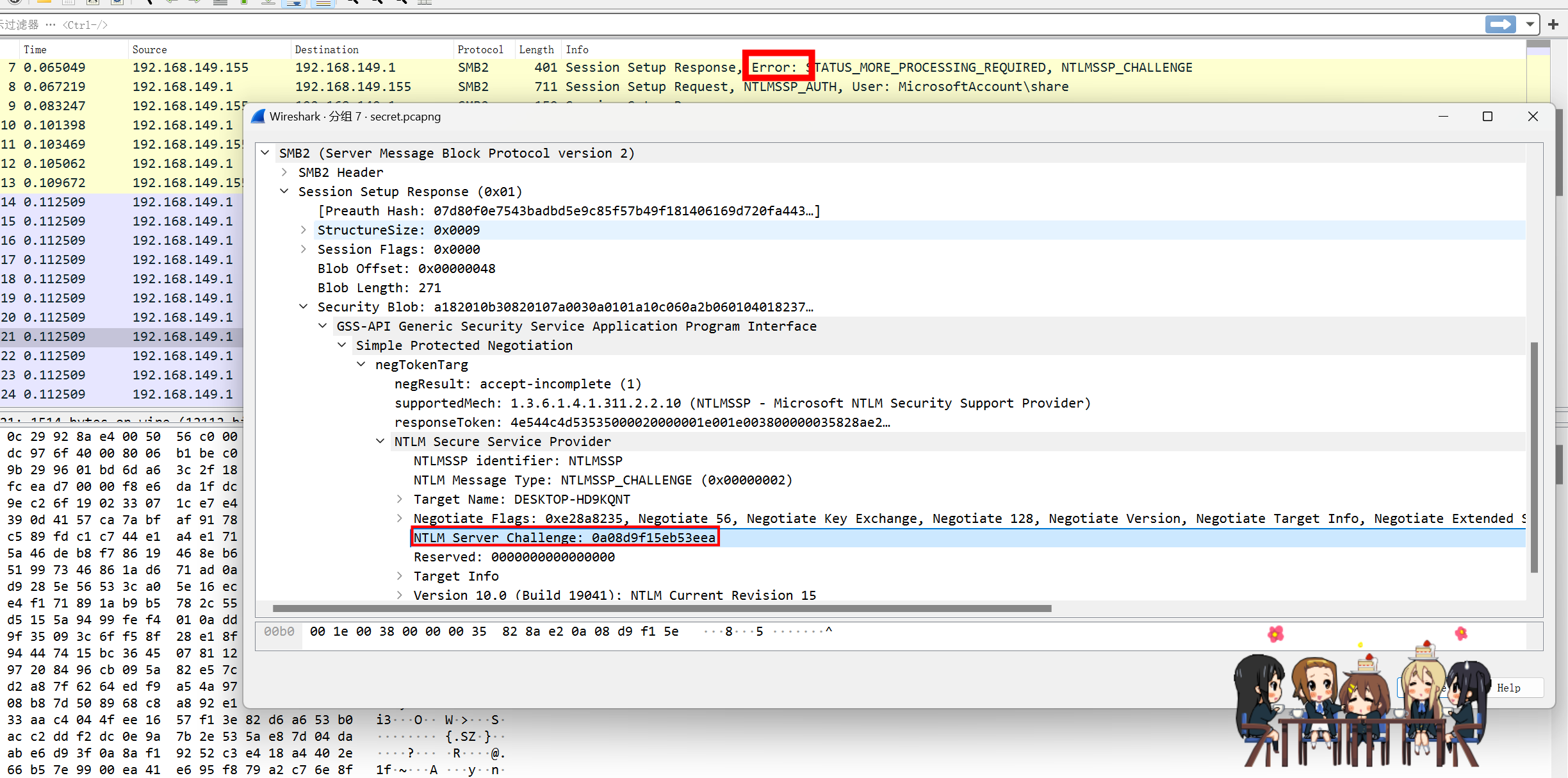Click the plus icon to add filter button
Image resolution: width=1568 pixels, height=778 pixels.
pyautogui.click(x=1553, y=24)
